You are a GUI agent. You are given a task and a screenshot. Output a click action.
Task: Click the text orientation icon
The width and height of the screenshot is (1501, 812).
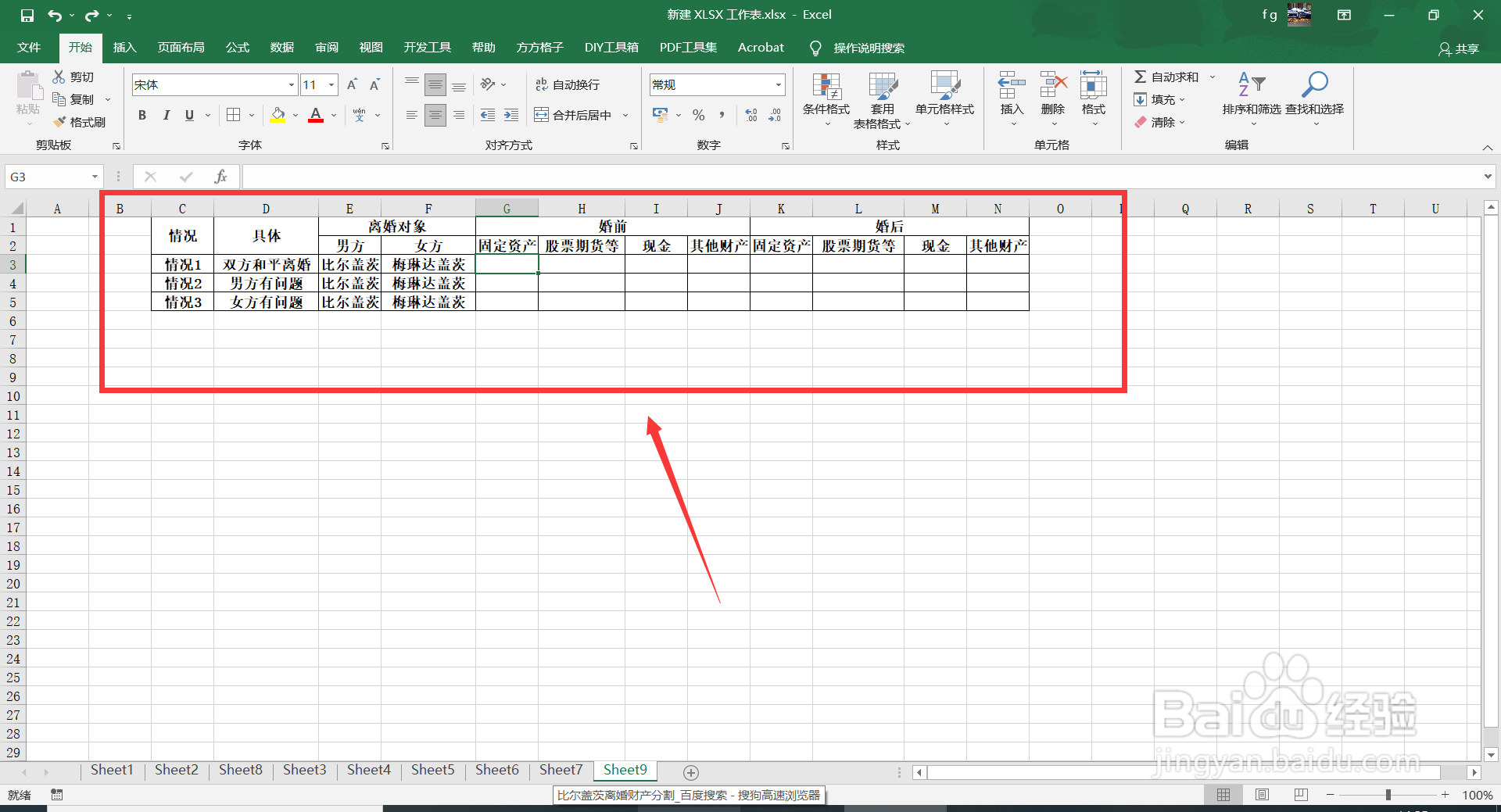[x=489, y=84]
